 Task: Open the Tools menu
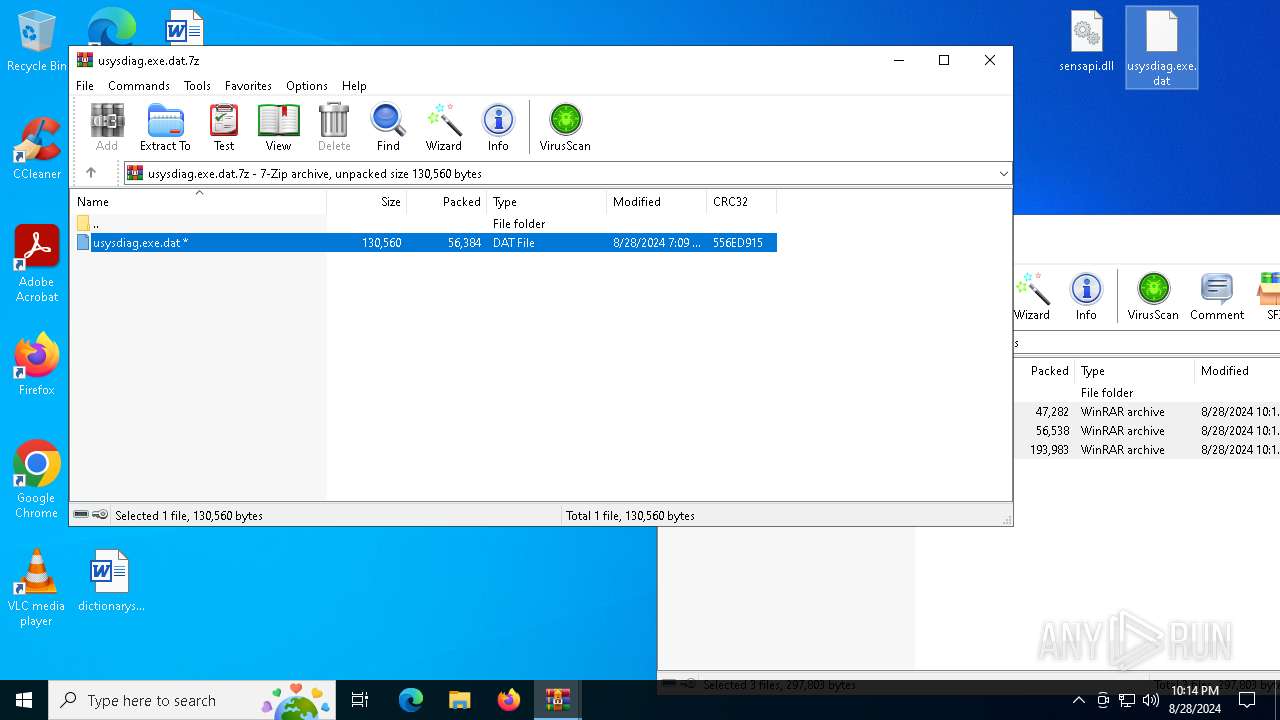[x=197, y=86]
